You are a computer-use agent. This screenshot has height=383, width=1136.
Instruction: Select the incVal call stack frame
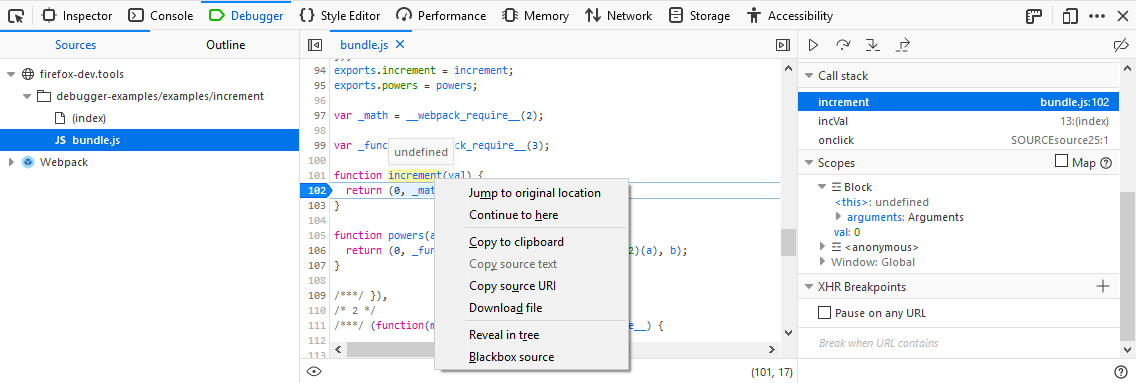point(959,121)
